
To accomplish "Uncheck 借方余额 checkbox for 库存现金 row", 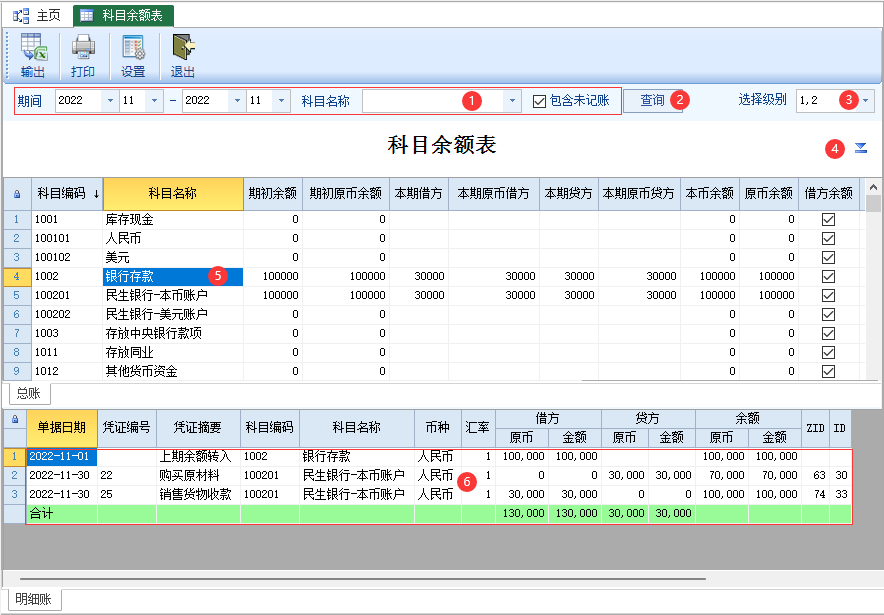I will 827,219.
